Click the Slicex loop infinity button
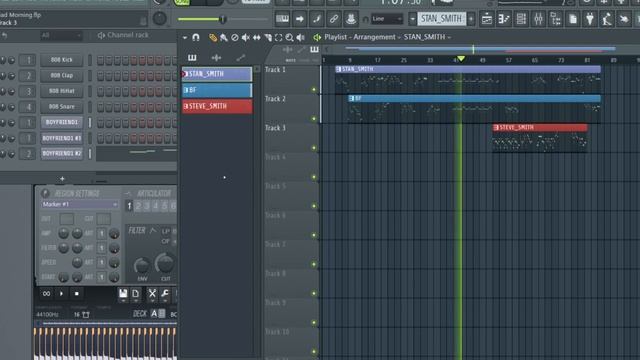The width and height of the screenshot is (640, 360). 46,293
